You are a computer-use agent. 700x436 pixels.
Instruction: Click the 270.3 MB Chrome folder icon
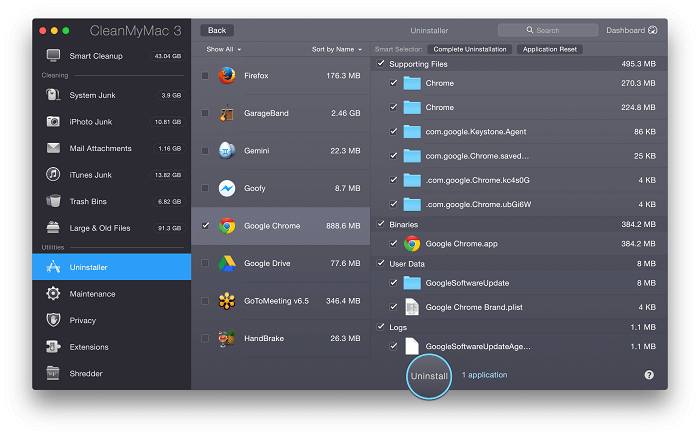tap(412, 83)
